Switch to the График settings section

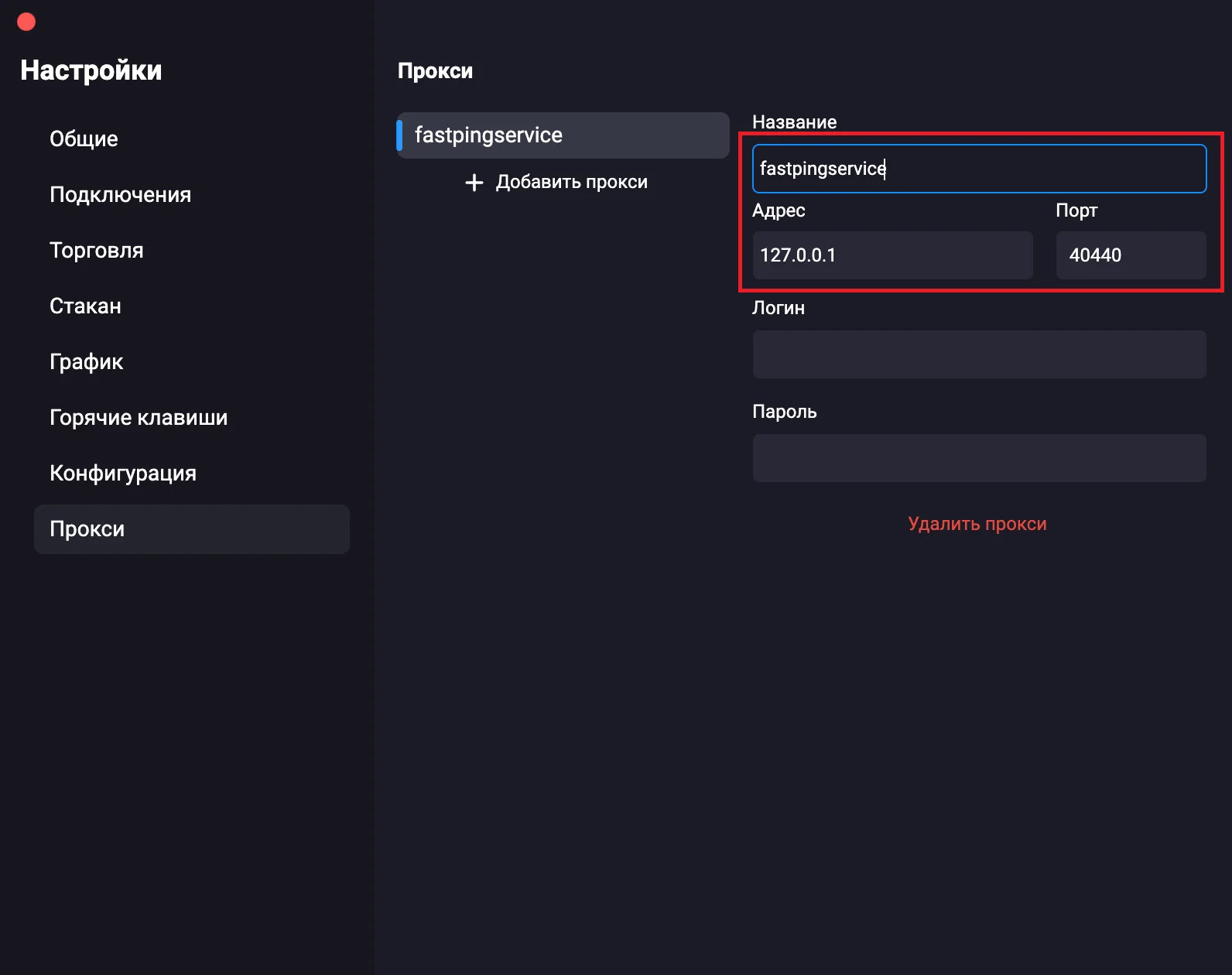click(x=86, y=362)
